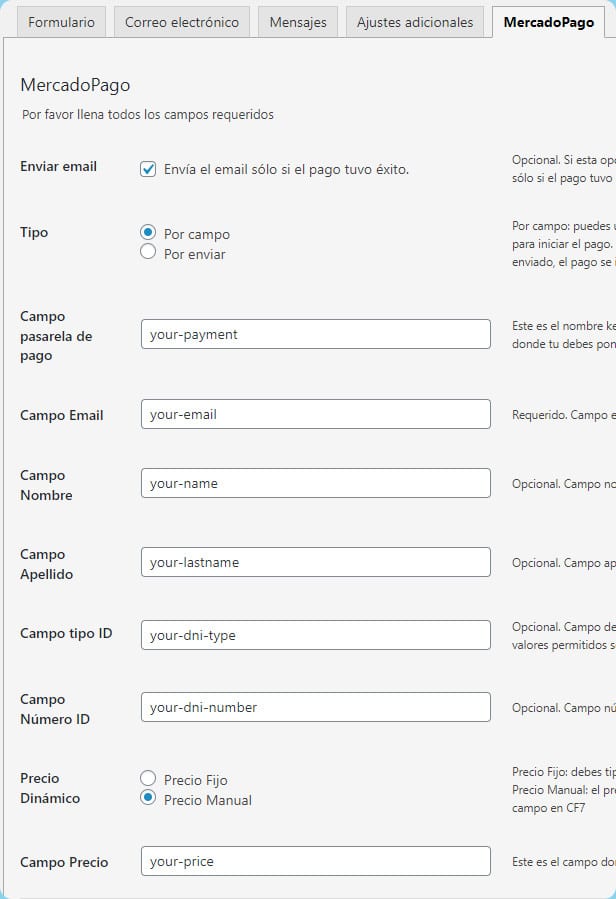Uncheck the Enviar email checkbox
Viewport: 616px width, 899px height.
(148, 169)
